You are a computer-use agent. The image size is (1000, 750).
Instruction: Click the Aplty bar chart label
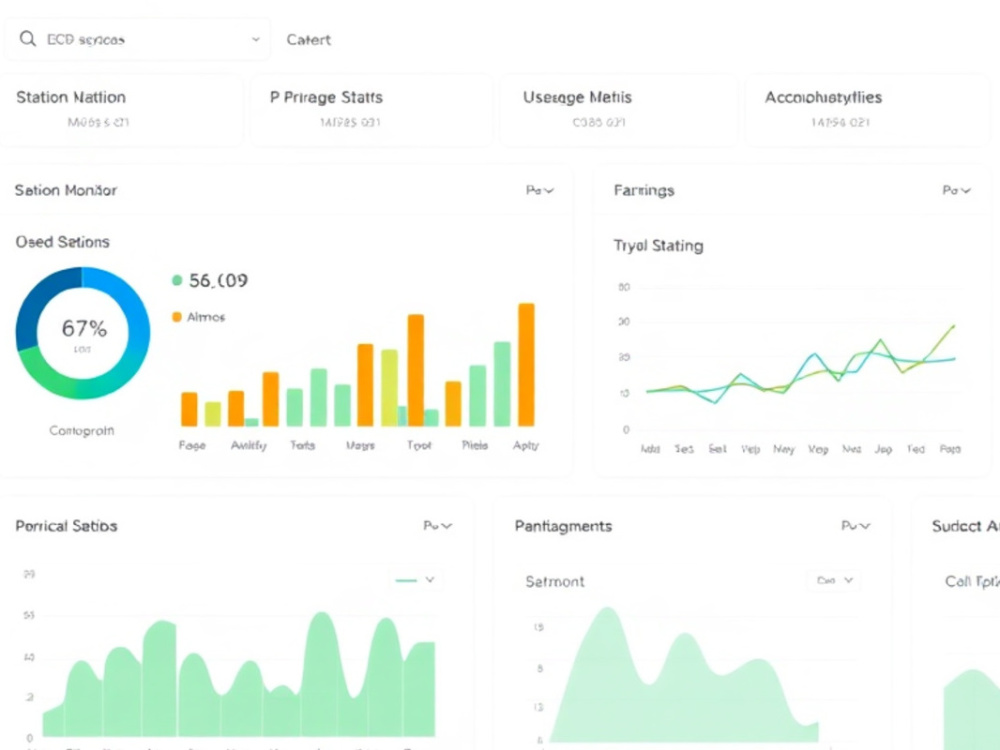click(x=526, y=445)
